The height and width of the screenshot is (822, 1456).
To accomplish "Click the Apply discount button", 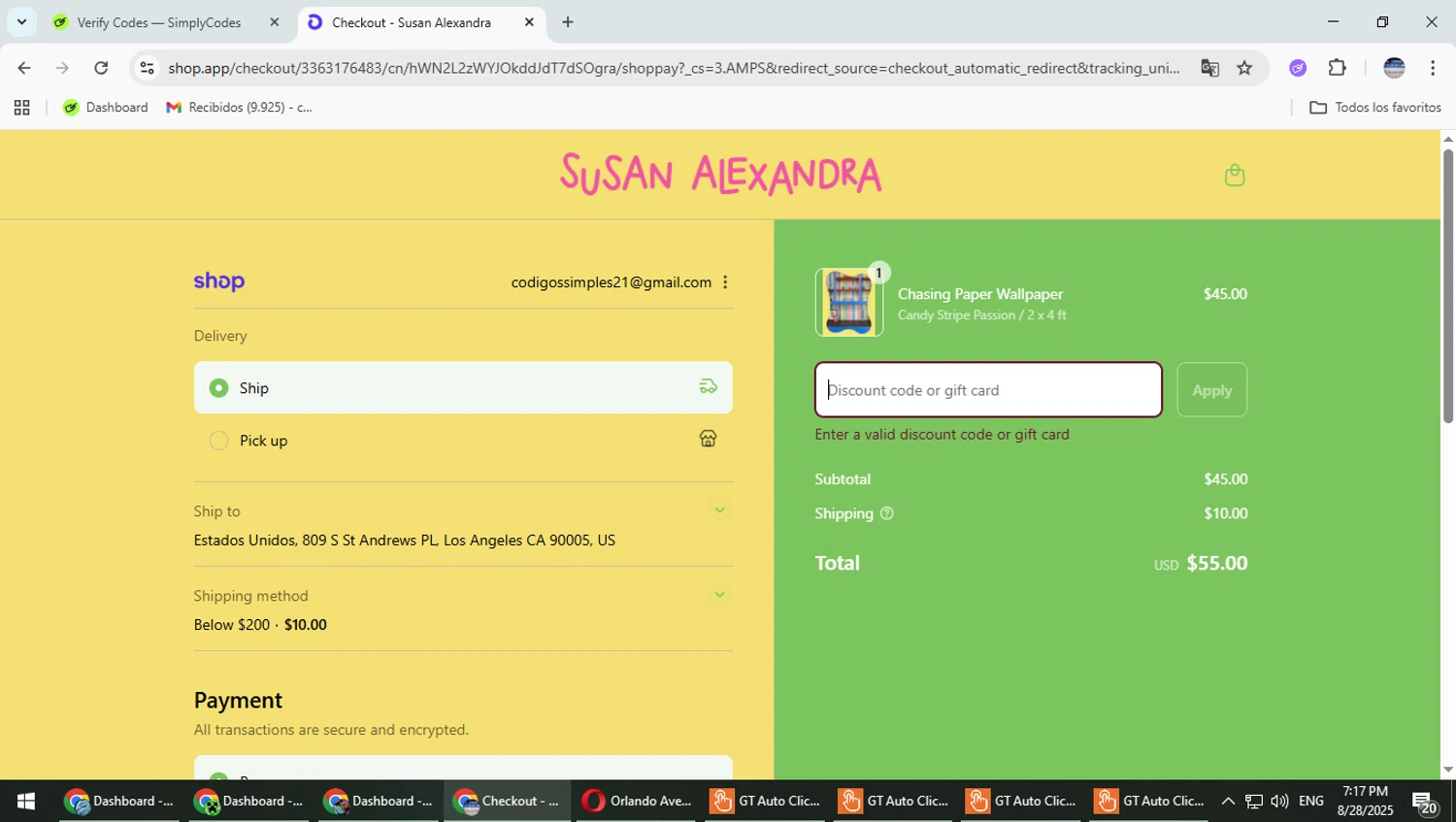I will [1212, 390].
